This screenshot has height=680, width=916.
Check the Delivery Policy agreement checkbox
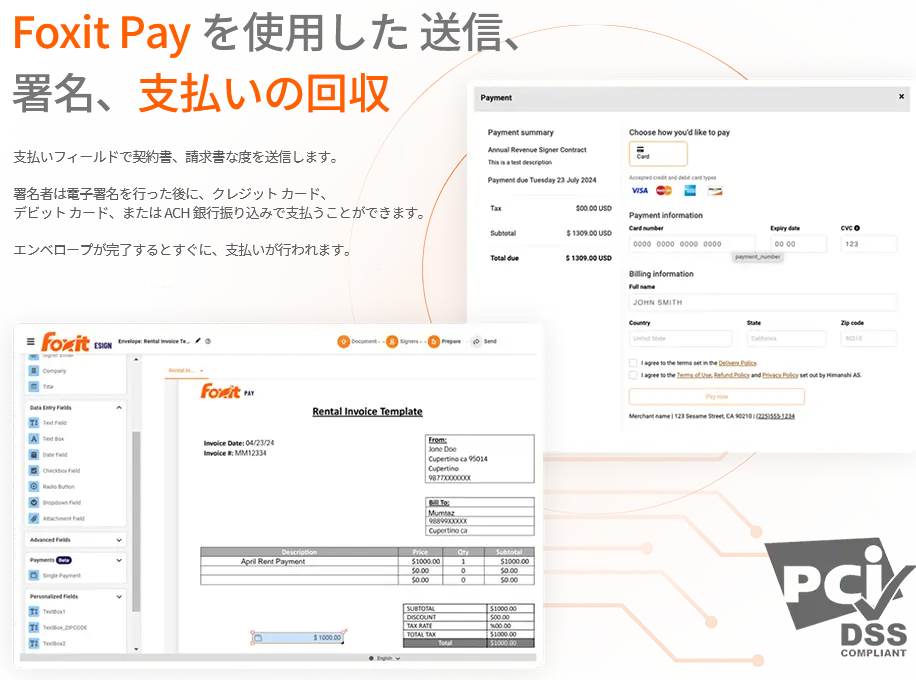click(633, 363)
